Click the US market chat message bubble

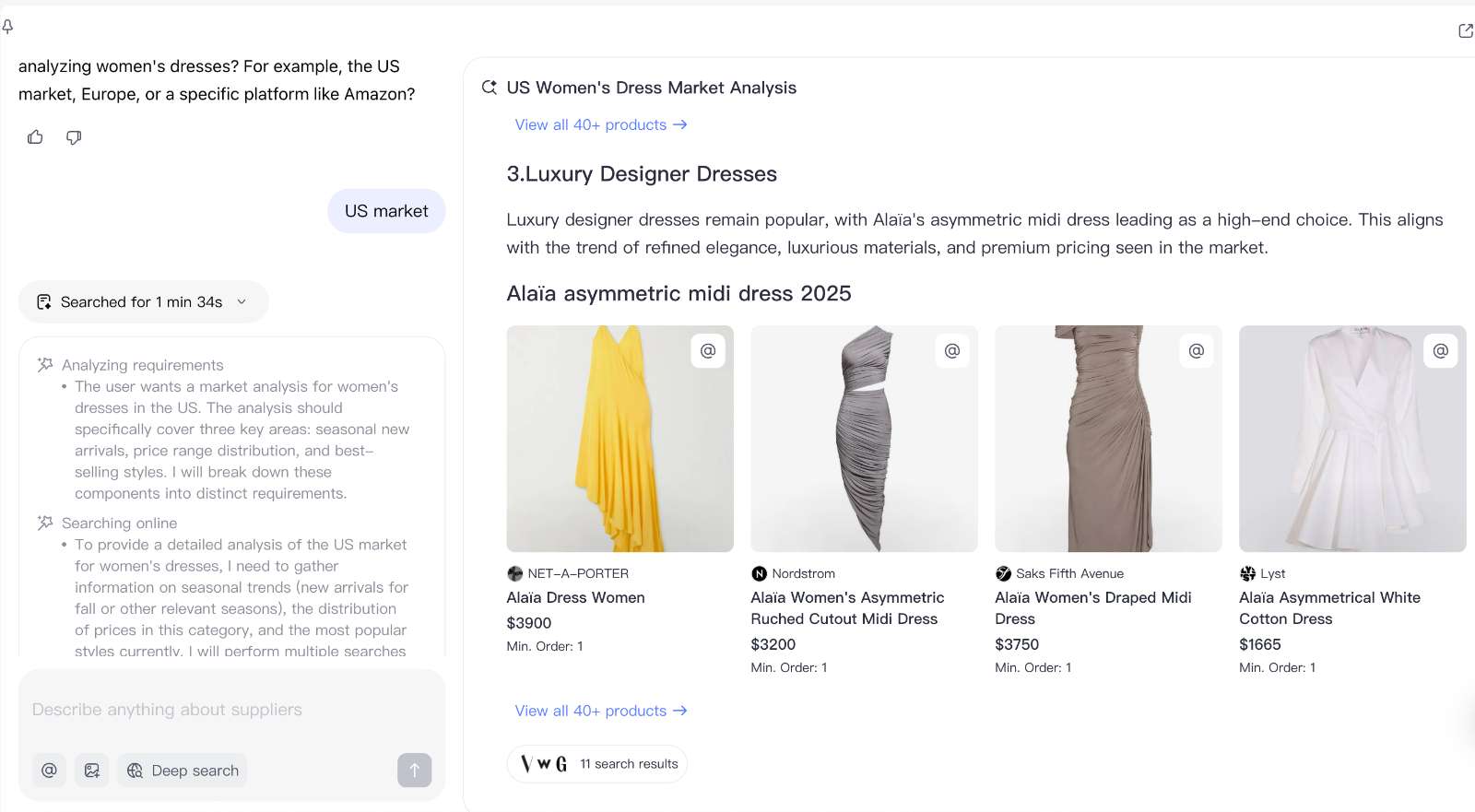[x=386, y=211]
